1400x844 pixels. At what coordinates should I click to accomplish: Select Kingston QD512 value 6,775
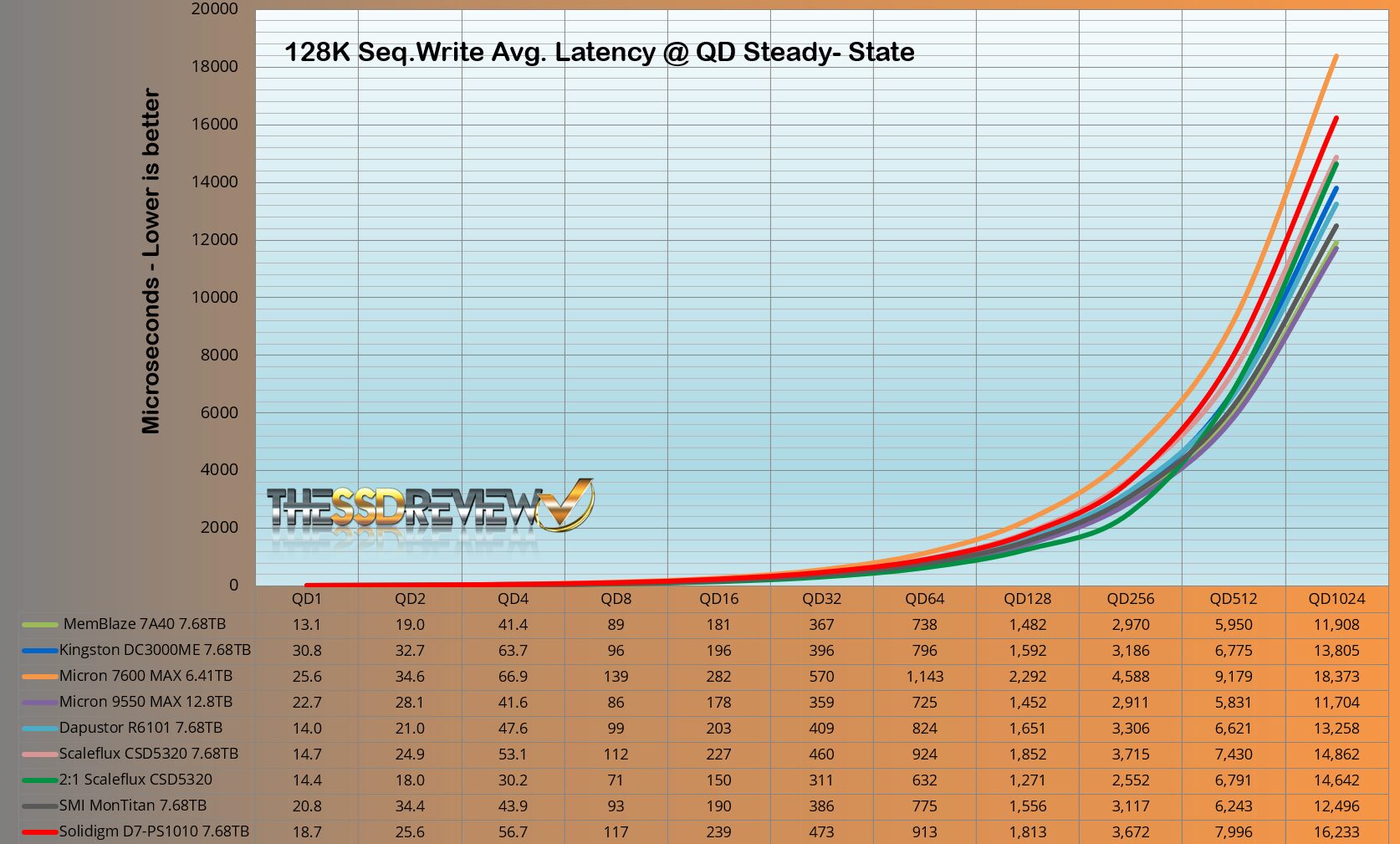[1233, 651]
